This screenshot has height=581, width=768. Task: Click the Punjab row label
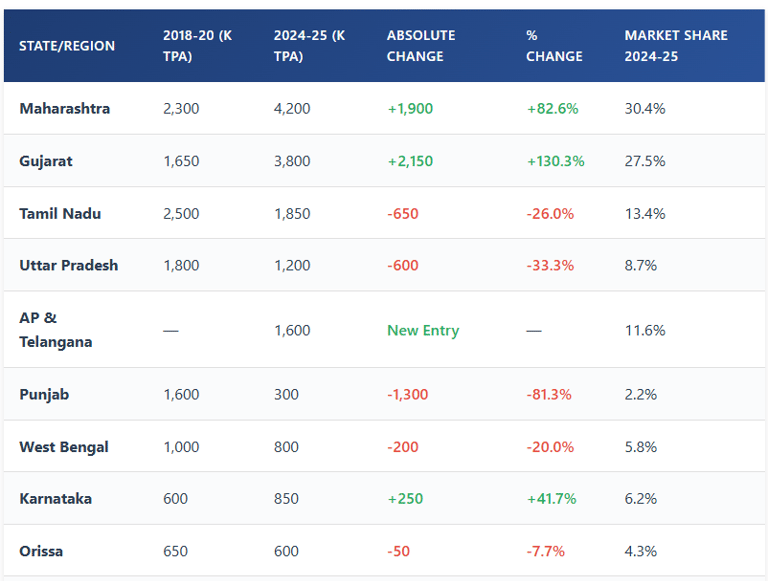tap(43, 394)
